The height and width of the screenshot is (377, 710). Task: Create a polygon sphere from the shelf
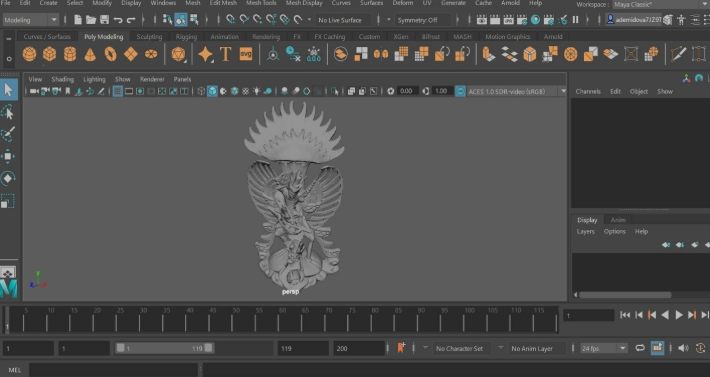coord(29,54)
